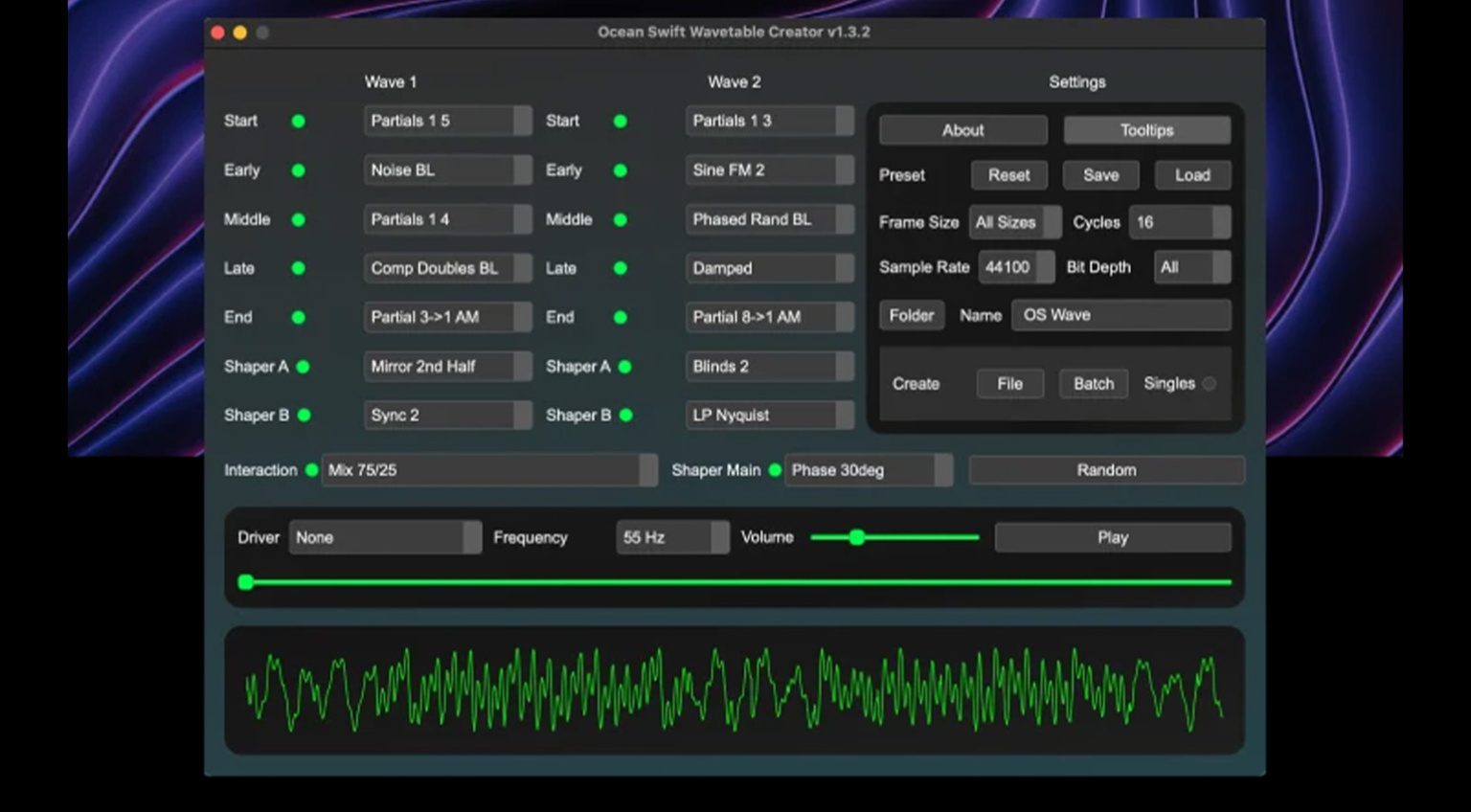Image resolution: width=1471 pixels, height=812 pixels.
Task: Open the Bit Depth dropdown set to All
Action: (x=1190, y=267)
